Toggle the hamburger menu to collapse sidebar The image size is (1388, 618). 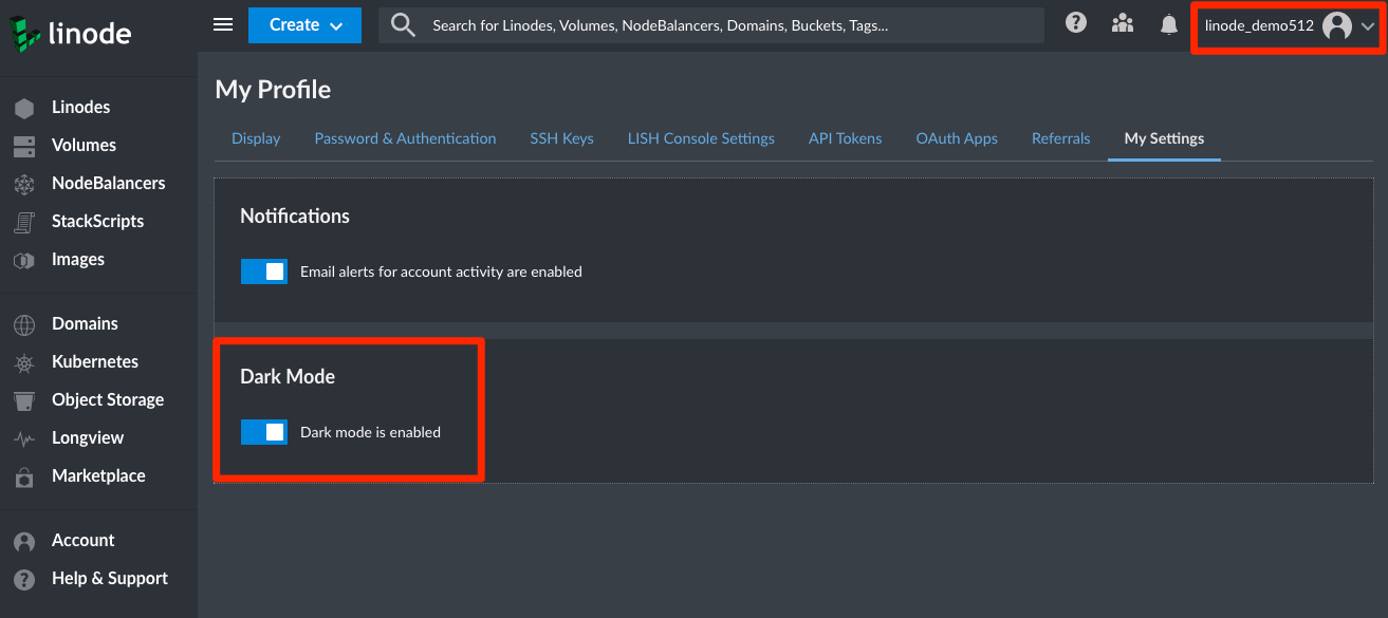click(x=222, y=24)
